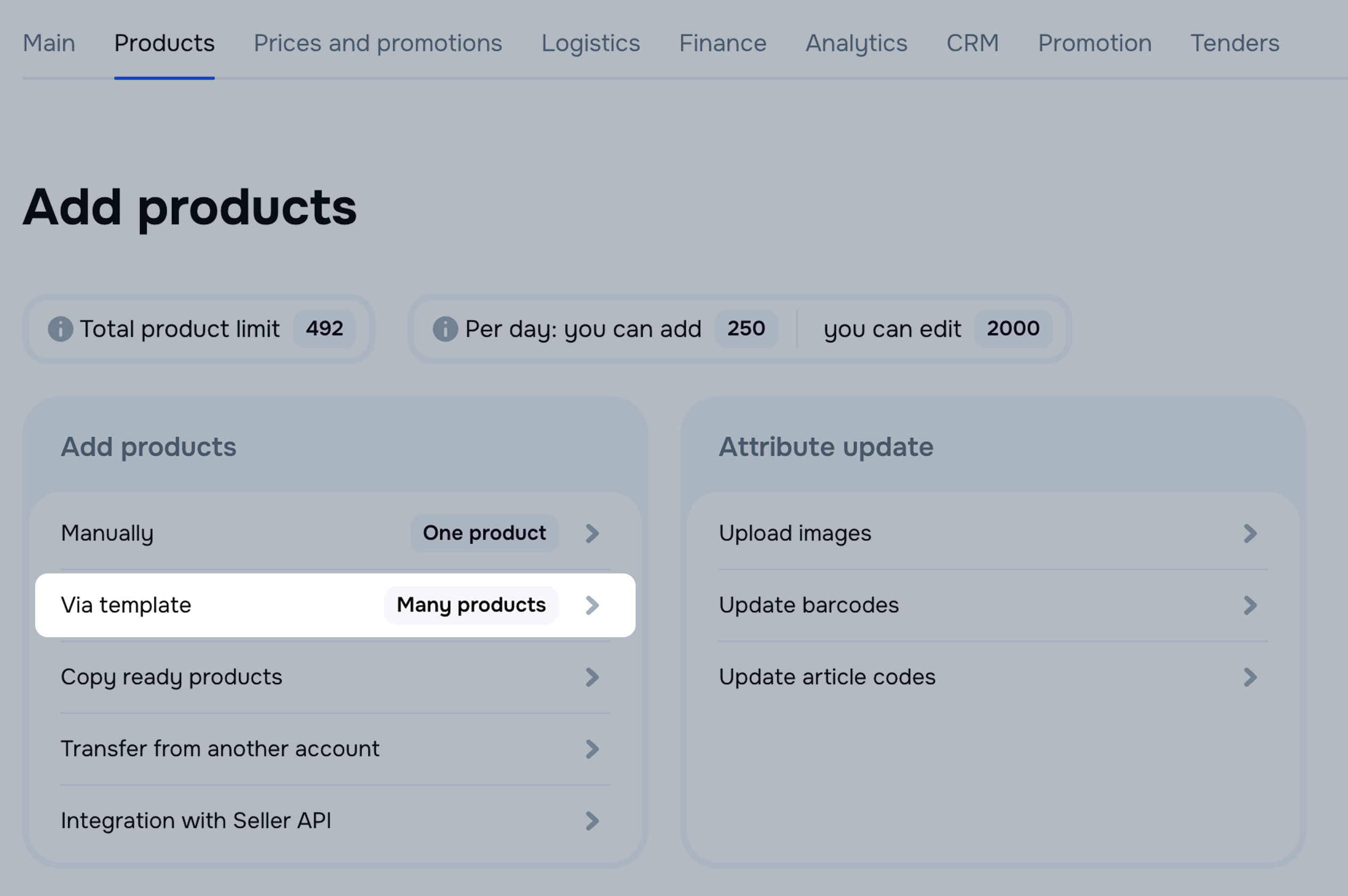Screen dimensions: 1348x896
Task: Click the Many products badge
Action: 471,605
